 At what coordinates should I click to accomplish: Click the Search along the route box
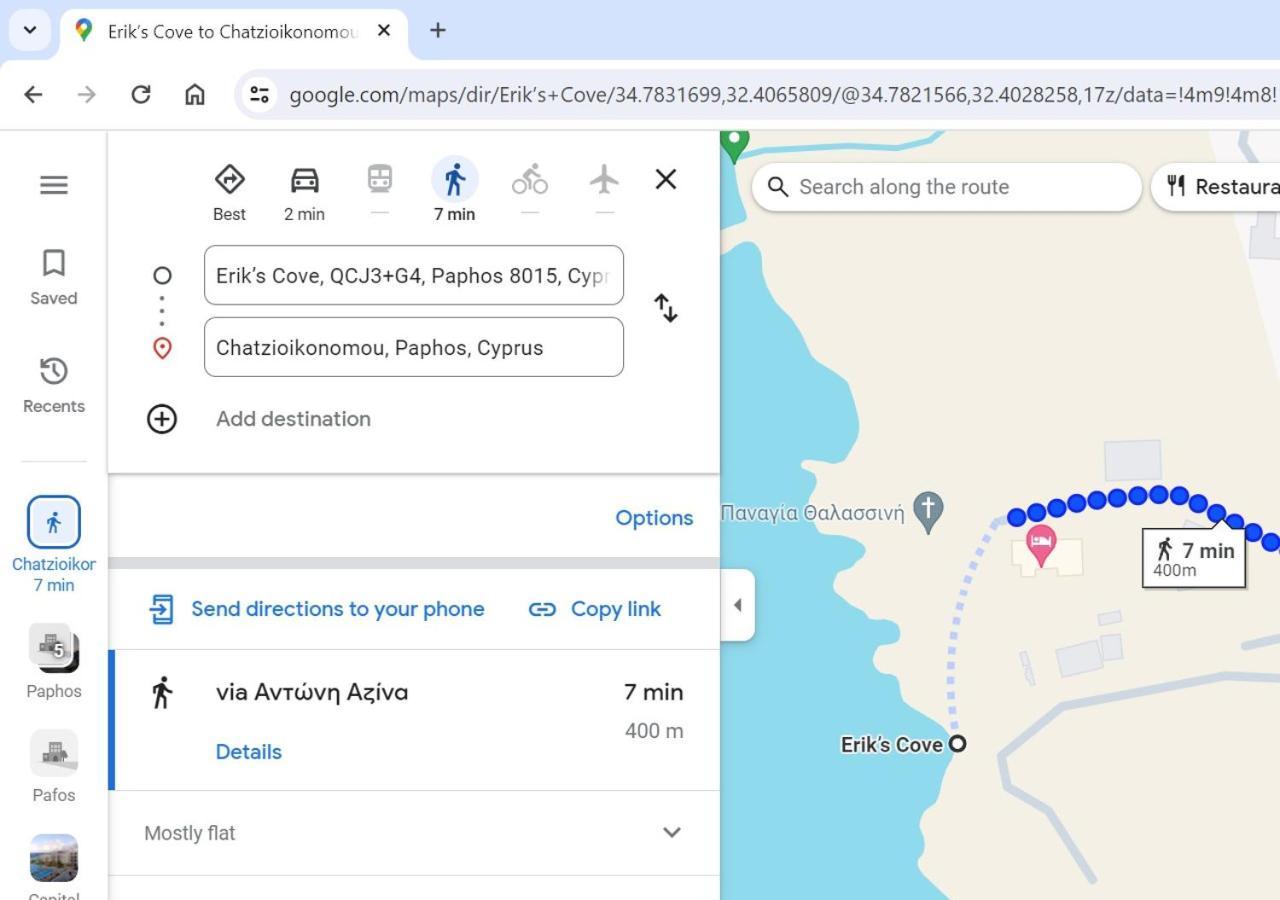pyautogui.click(x=946, y=187)
